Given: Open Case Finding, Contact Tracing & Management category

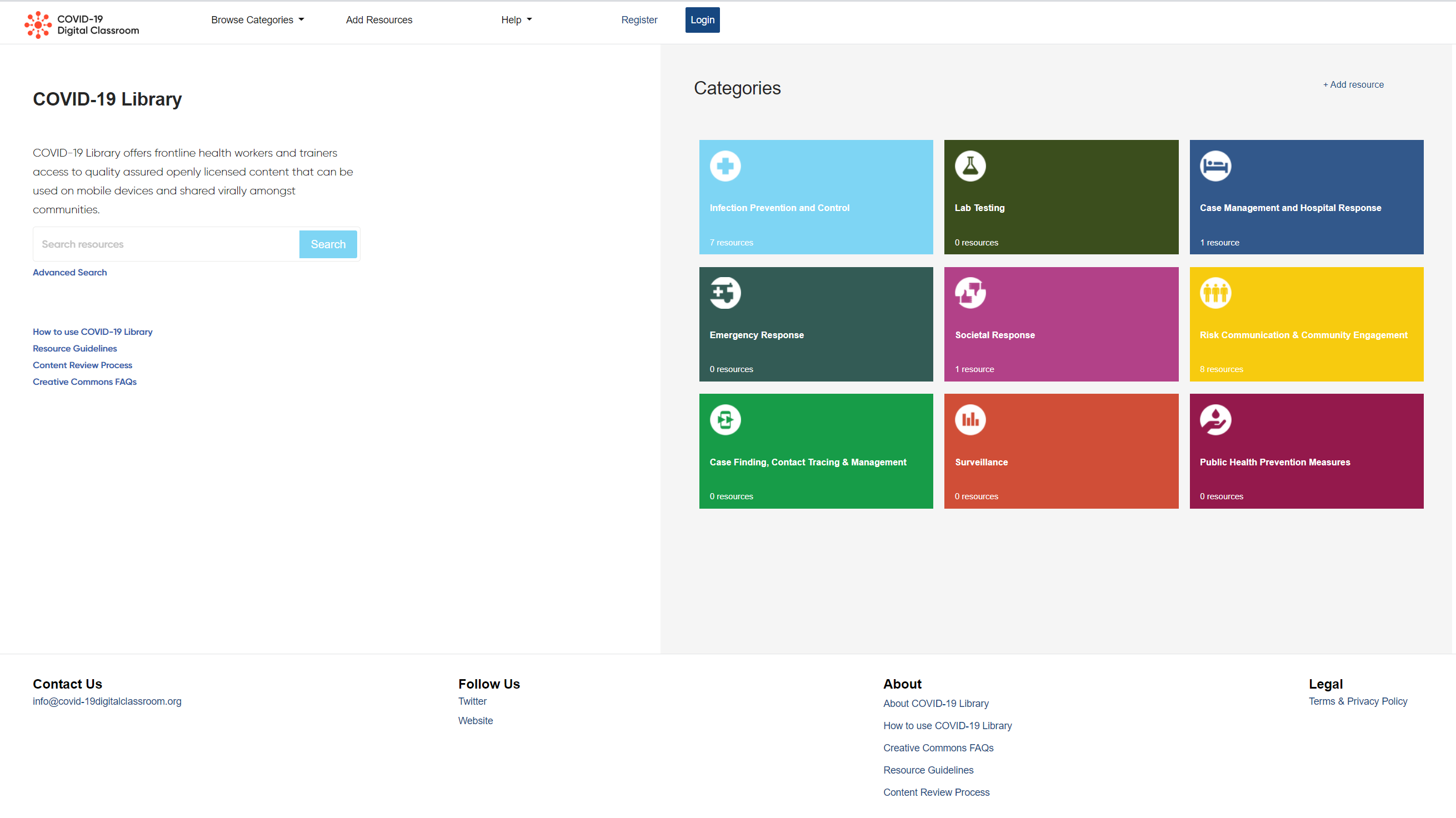Looking at the screenshot, I should [807, 462].
